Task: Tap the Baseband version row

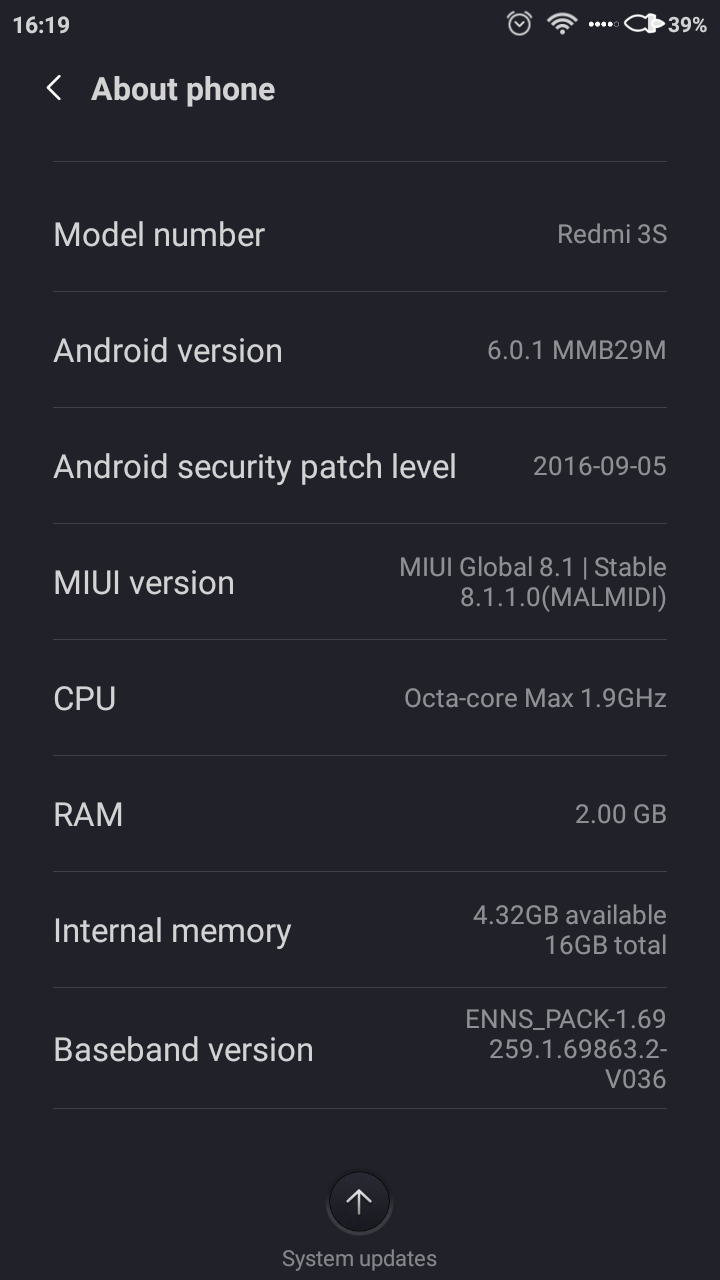Action: pyautogui.click(x=360, y=1049)
